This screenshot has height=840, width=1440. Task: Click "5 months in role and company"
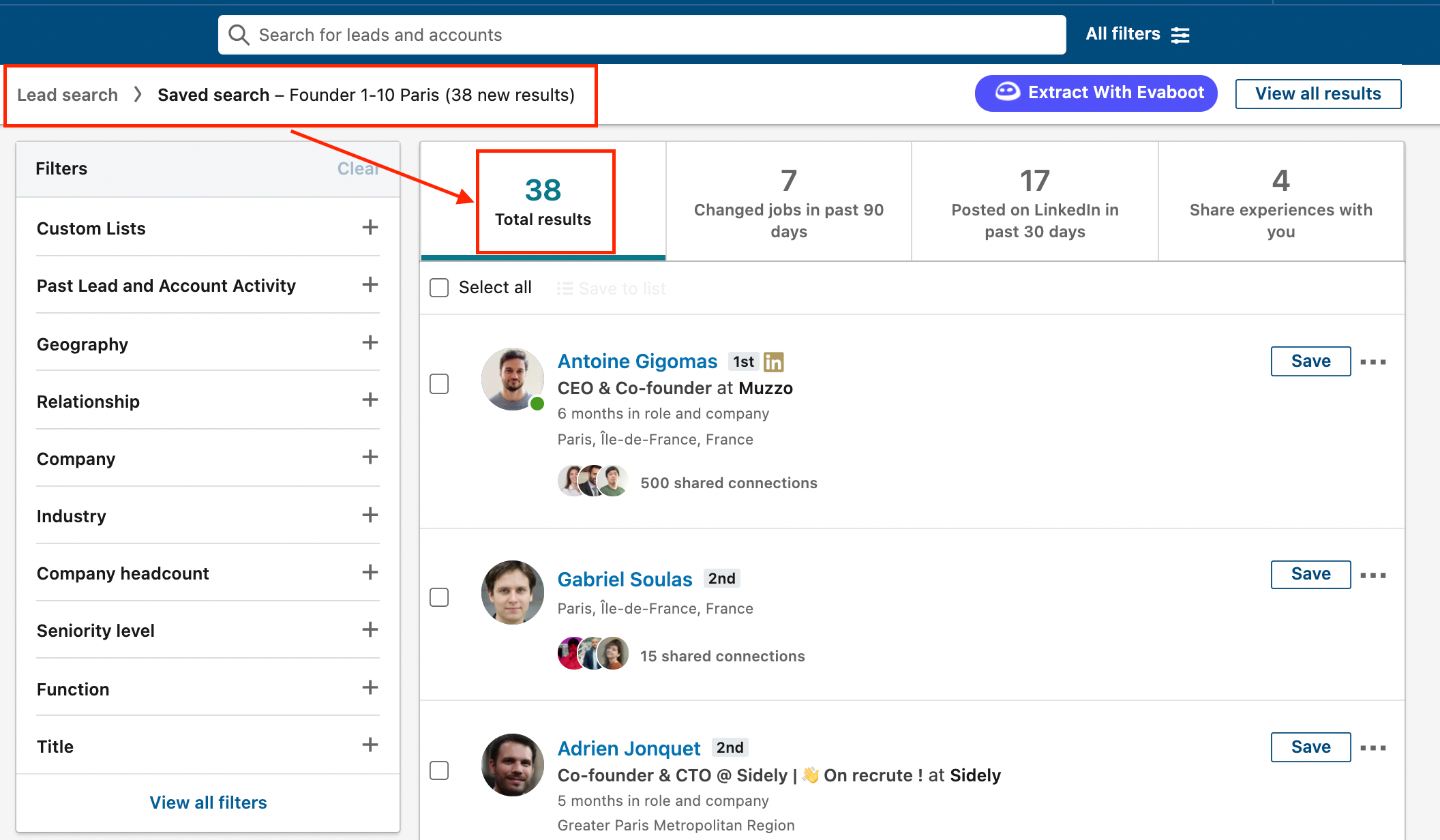(663, 800)
